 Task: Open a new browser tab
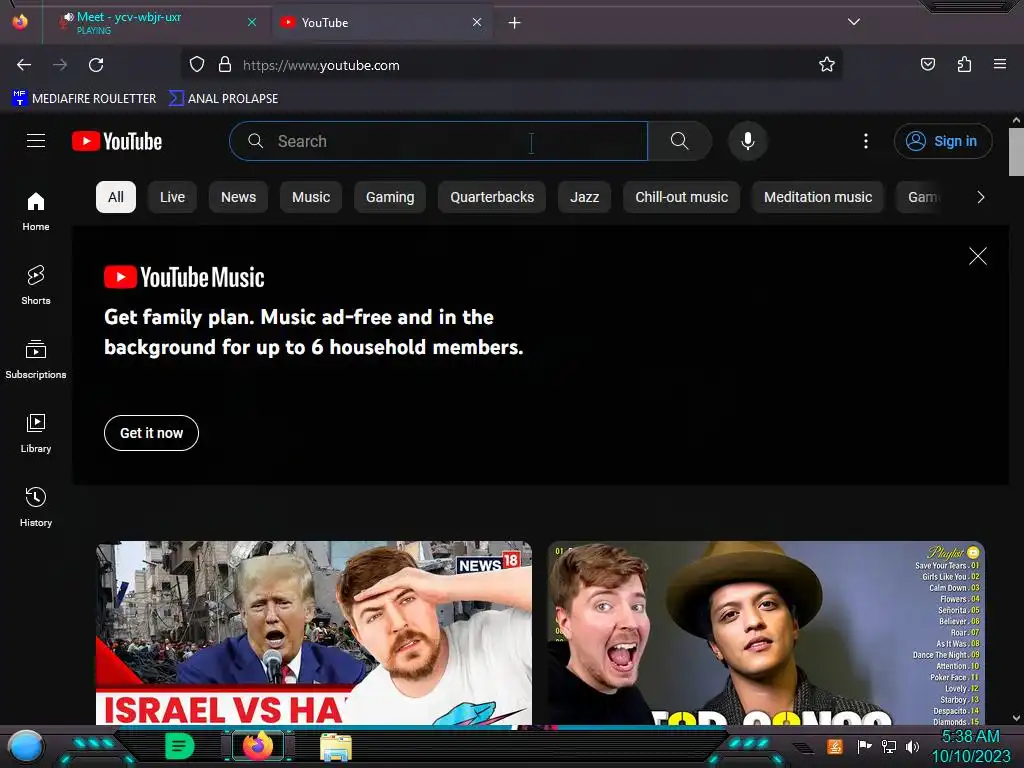coord(515,23)
